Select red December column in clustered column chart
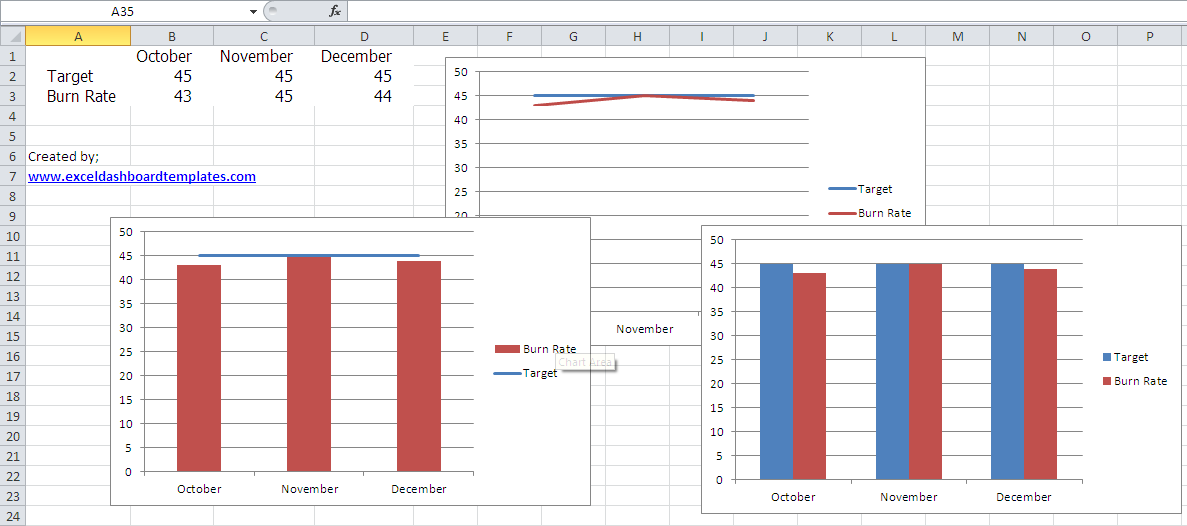Viewport: 1187px width, 526px height. click(1040, 375)
